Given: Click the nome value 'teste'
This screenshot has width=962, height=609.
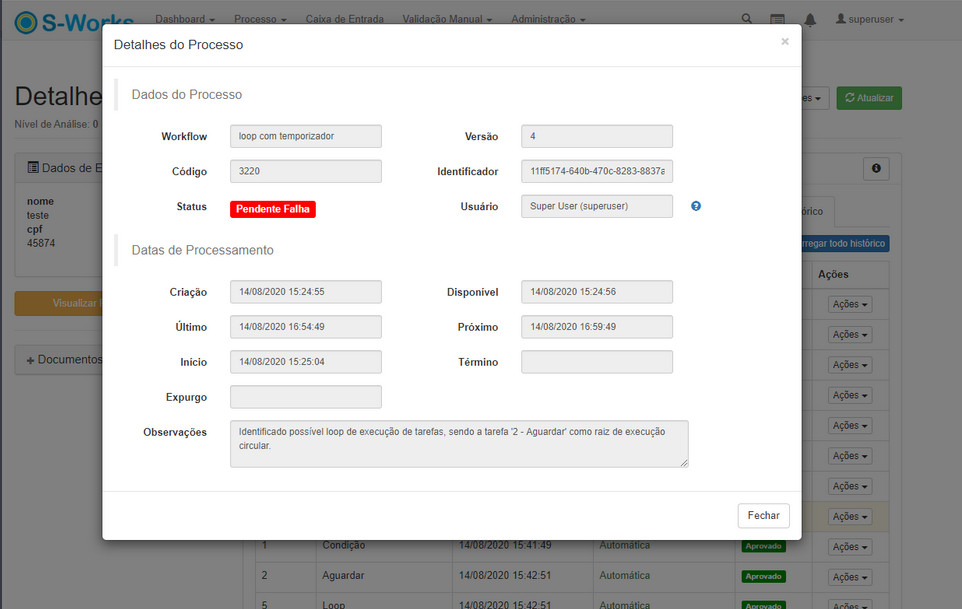Looking at the screenshot, I should [x=37, y=215].
